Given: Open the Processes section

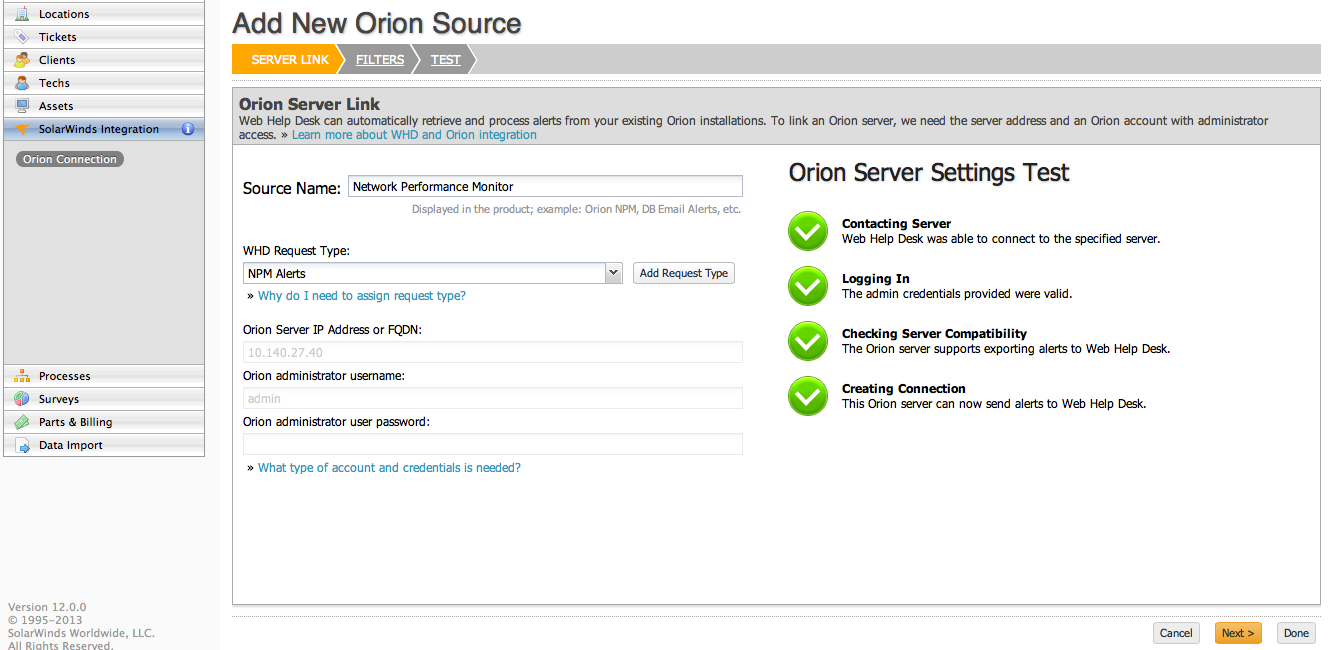Looking at the screenshot, I should (x=104, y=376).
